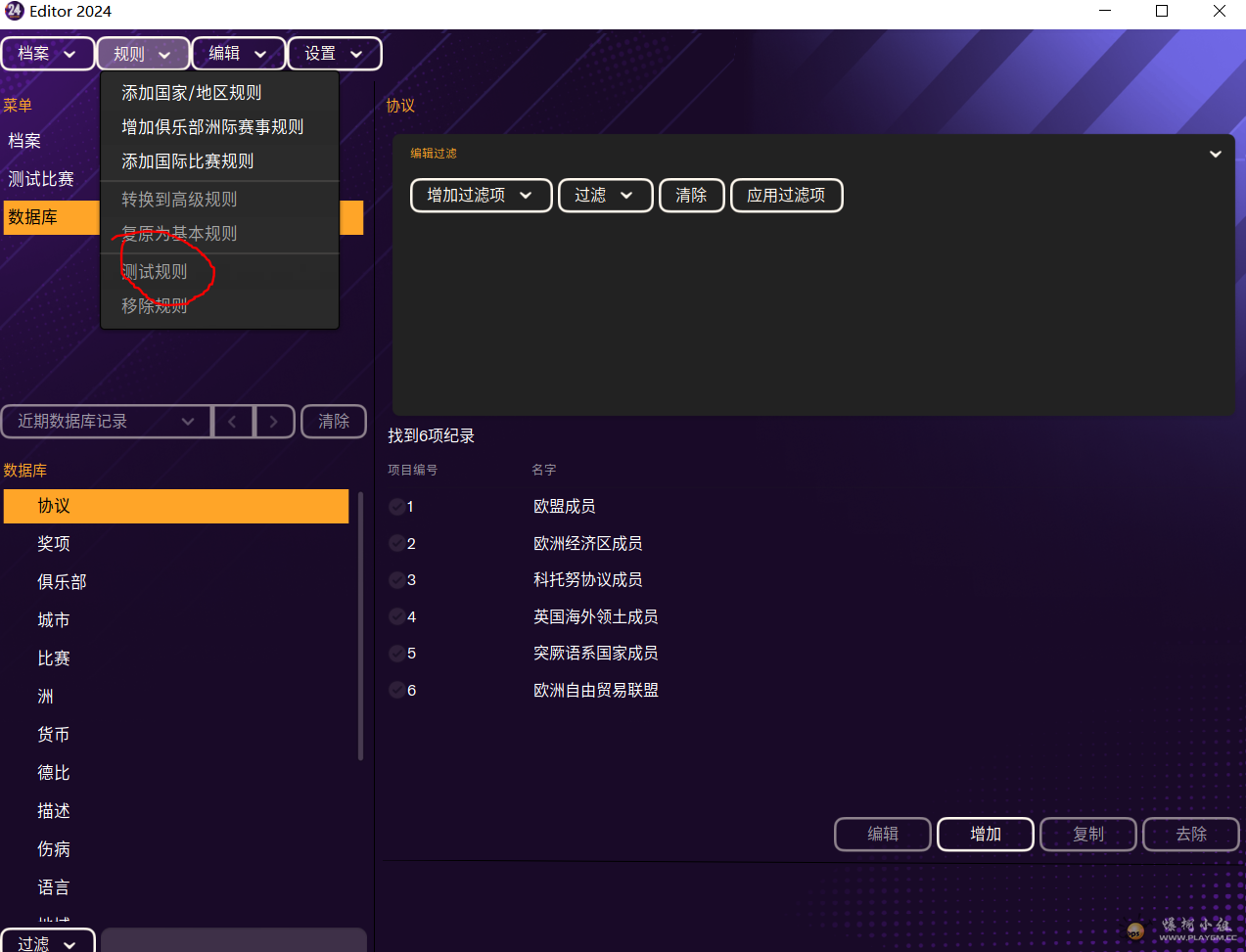Select 俱乐部 in the database list
The height and width of the screenshot is (952, 1246).
[x=62, y=582]
